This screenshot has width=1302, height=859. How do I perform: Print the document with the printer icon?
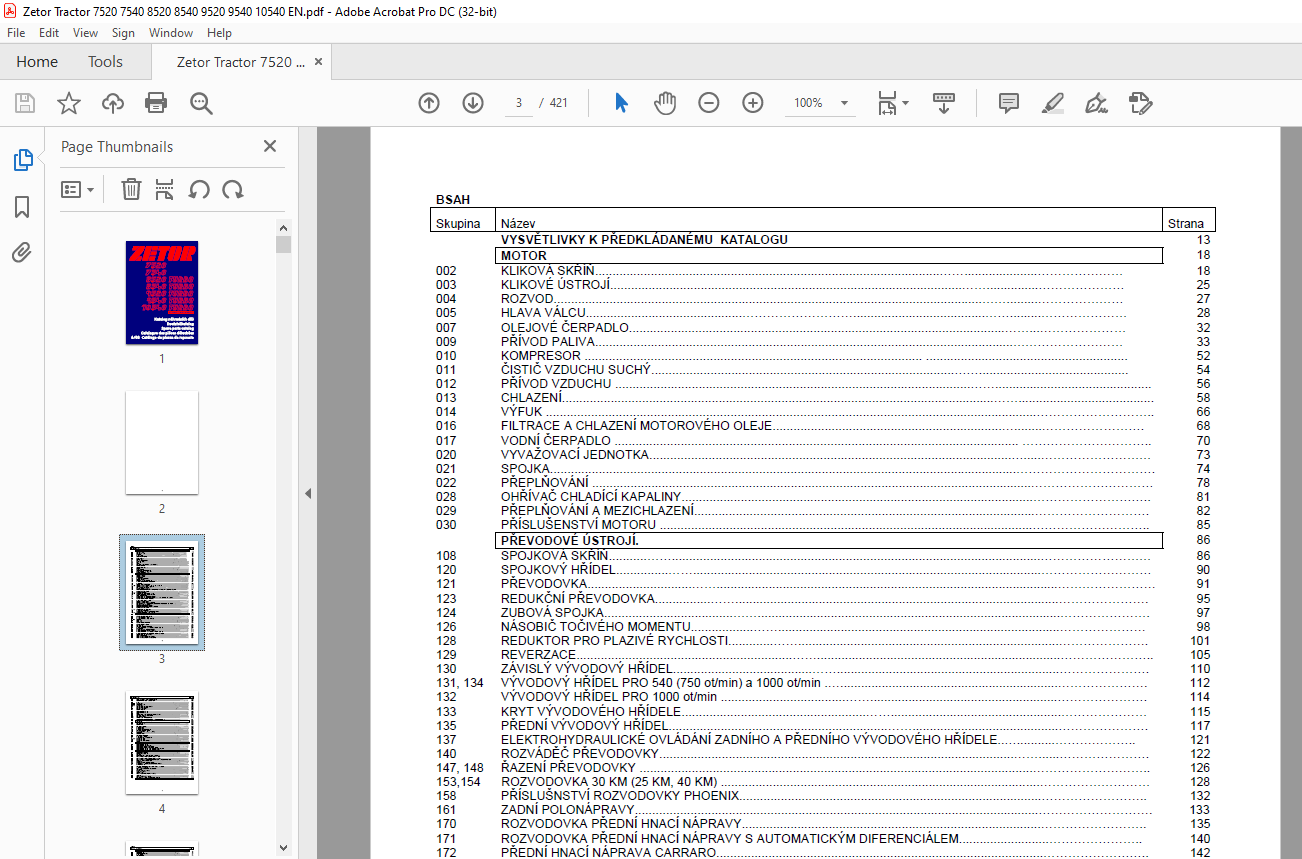(156, 103)
